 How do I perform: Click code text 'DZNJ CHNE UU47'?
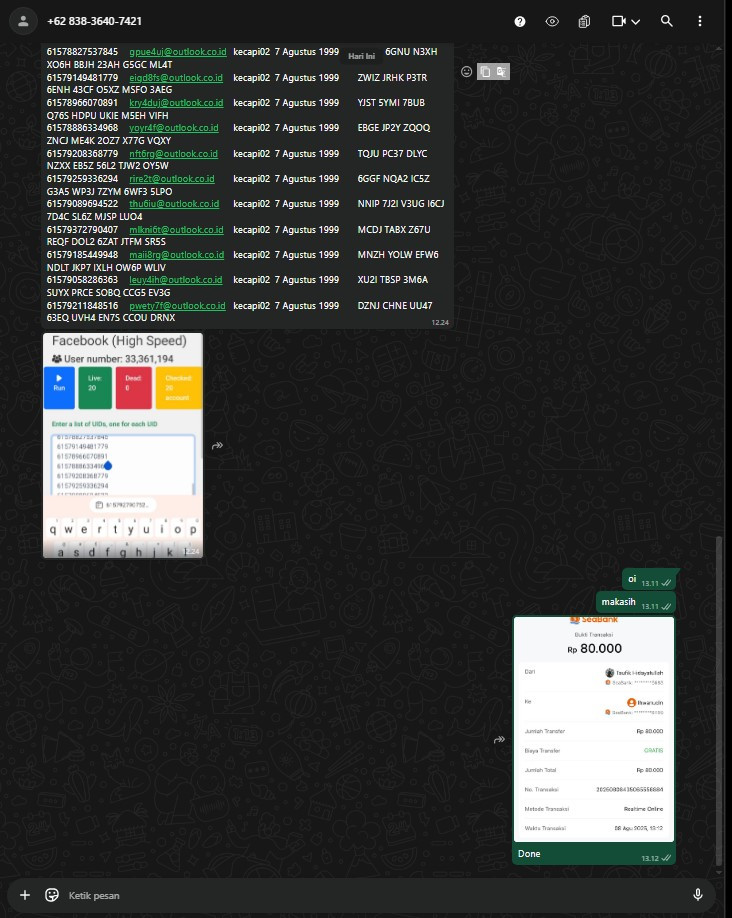pyautogui.click(x=395, y=306)
